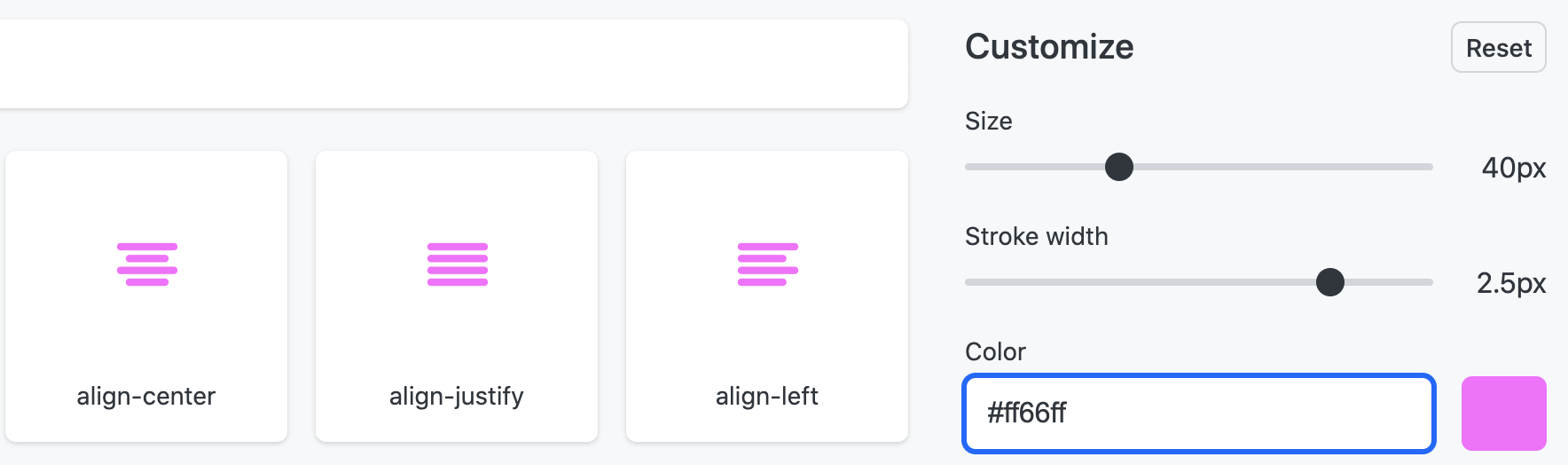Click the Size label
Image resolution: width=1568 pixels, height=465 pixels.
coord(989,121)
